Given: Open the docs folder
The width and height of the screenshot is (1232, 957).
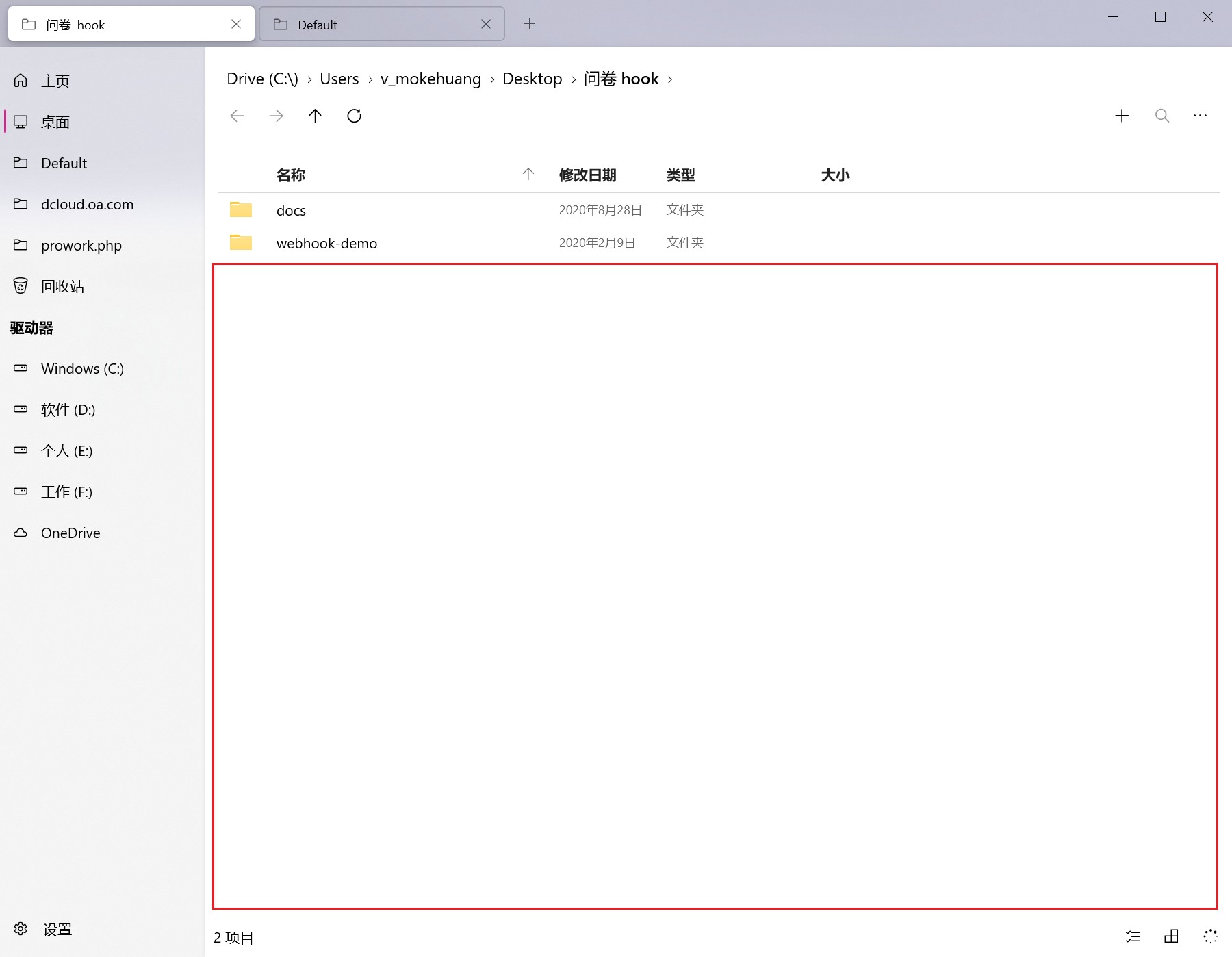Looking at the screenshot, I should (291, 210).
